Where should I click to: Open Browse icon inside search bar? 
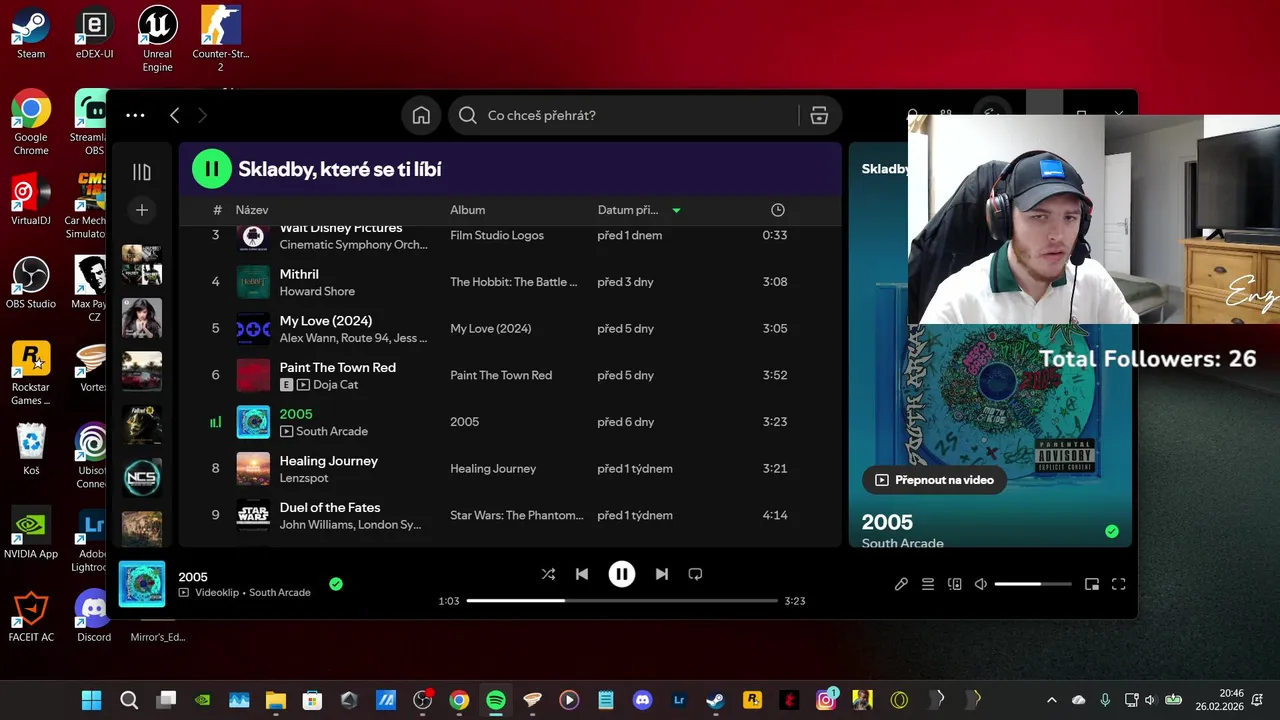click(x=819, y=115)
